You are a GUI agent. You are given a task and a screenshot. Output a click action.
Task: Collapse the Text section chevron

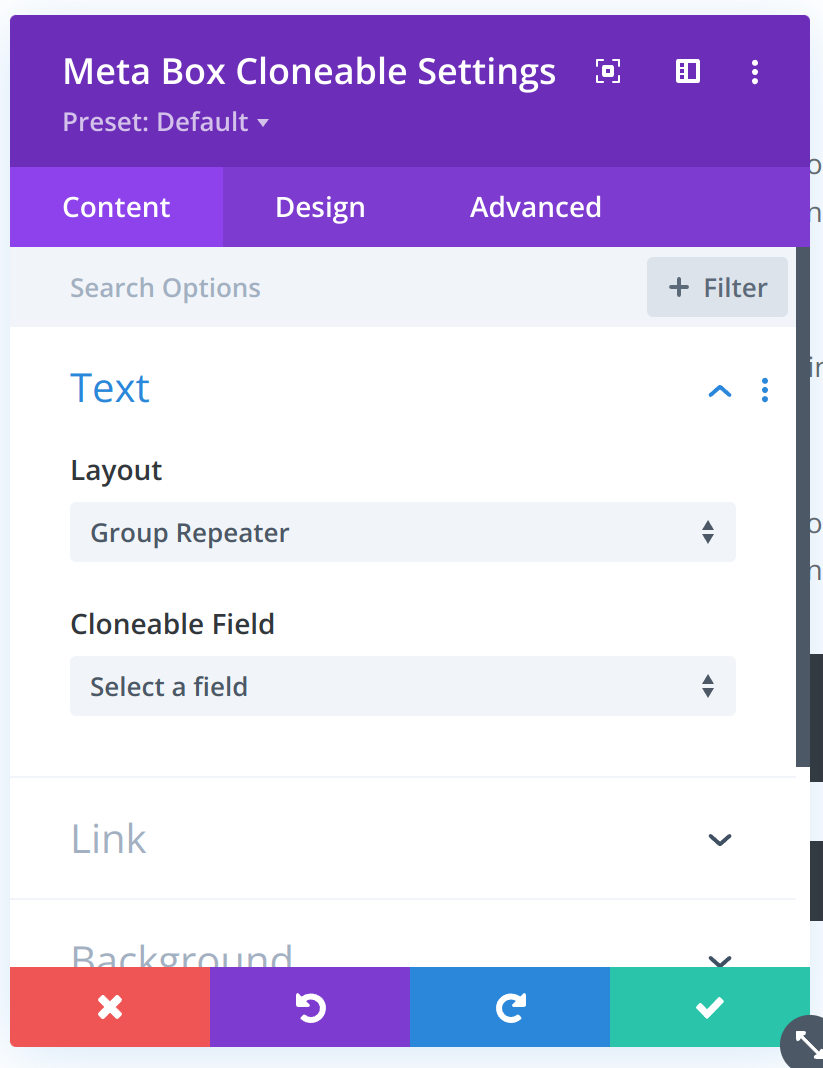[720, 390]
